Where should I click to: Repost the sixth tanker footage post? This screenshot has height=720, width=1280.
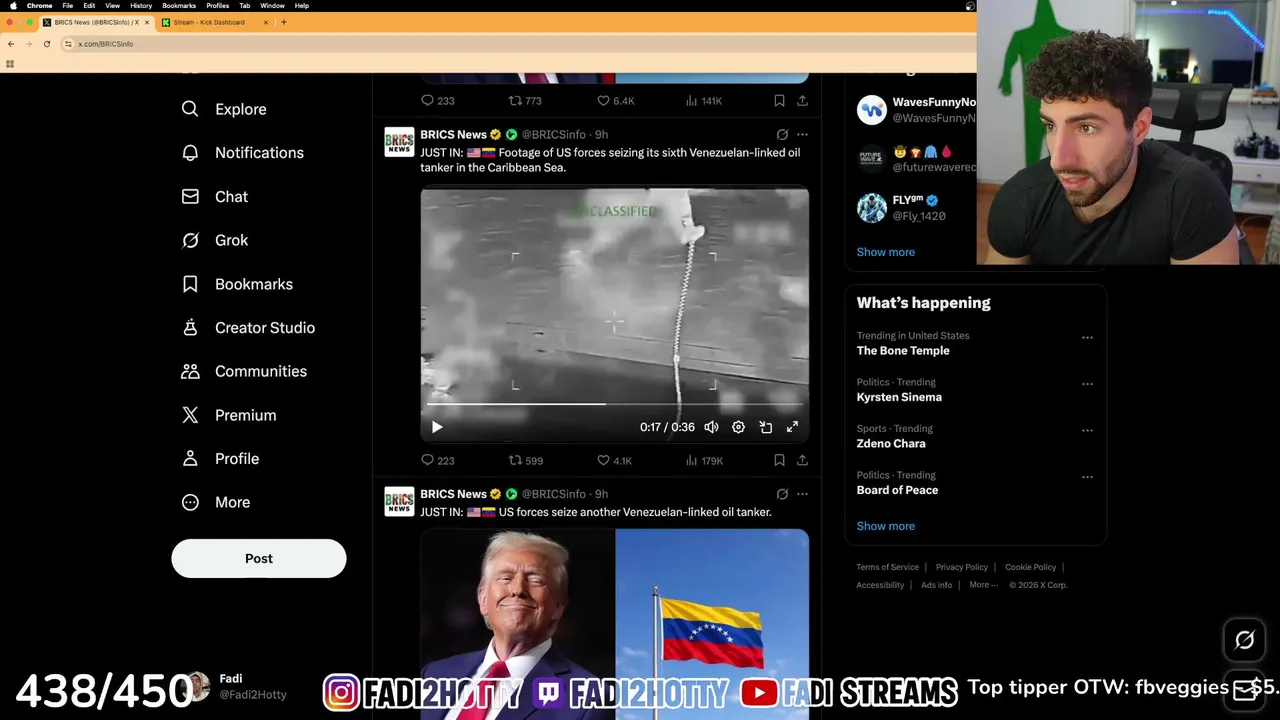526,460
